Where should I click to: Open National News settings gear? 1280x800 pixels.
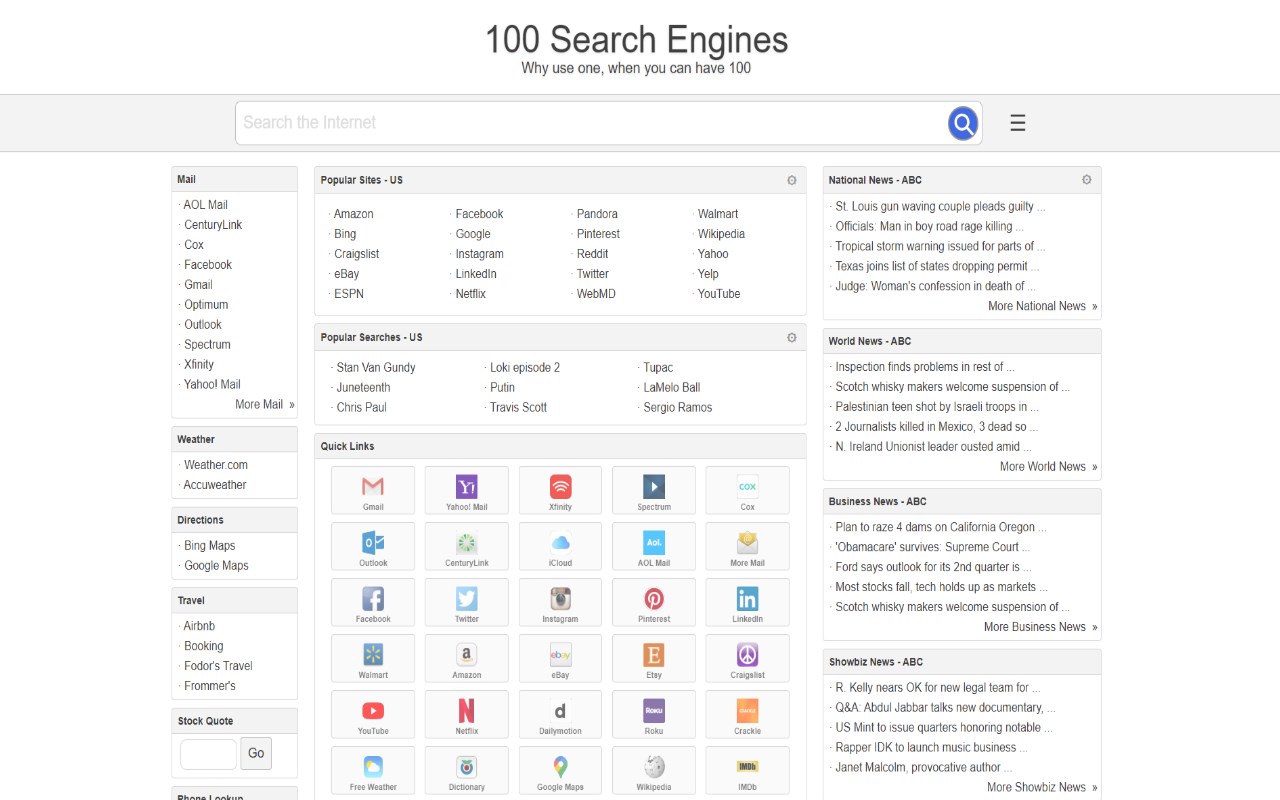tap(1087, 180)
